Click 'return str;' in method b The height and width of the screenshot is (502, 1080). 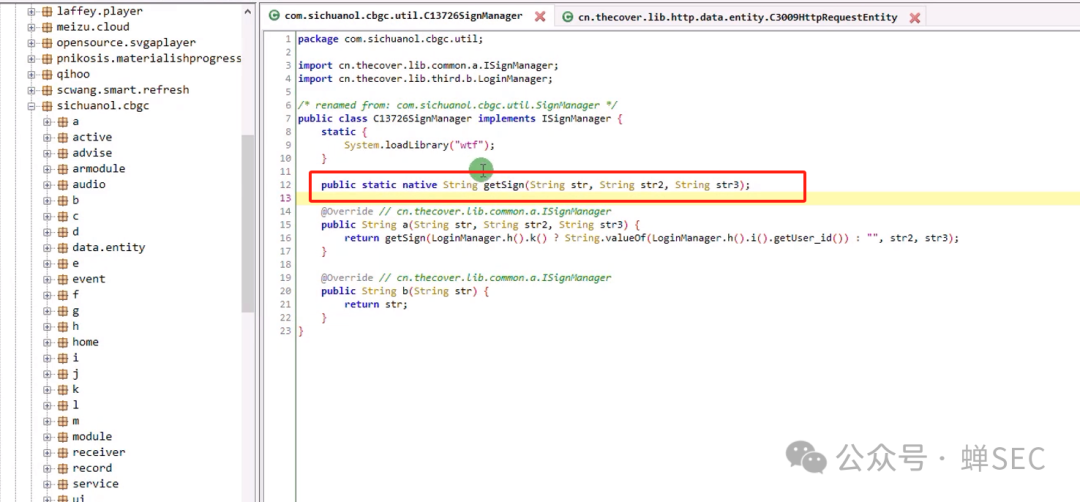pyautogui.click(x=375, y=304)
